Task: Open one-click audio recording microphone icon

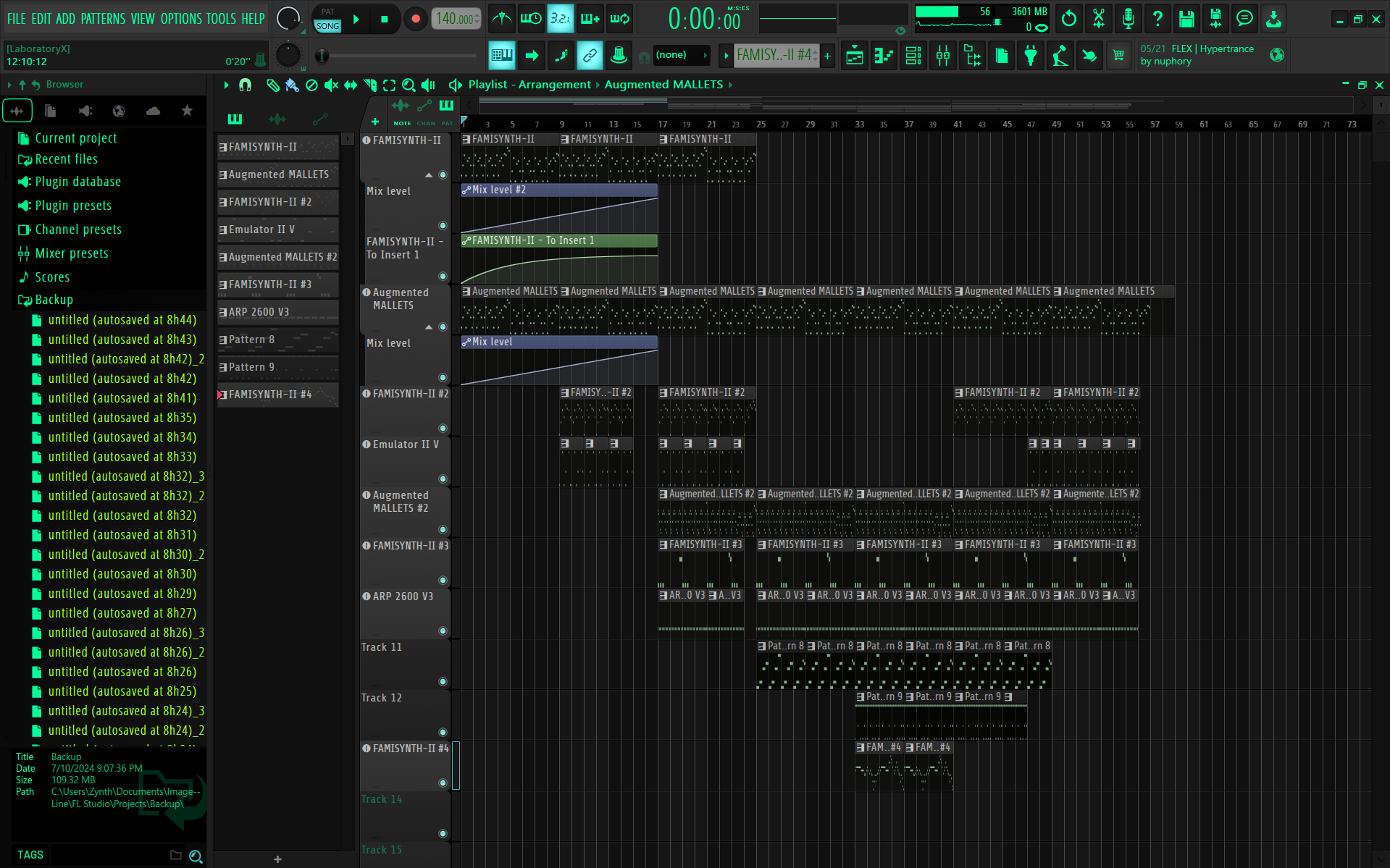Action: click(x=1128, y=19)
